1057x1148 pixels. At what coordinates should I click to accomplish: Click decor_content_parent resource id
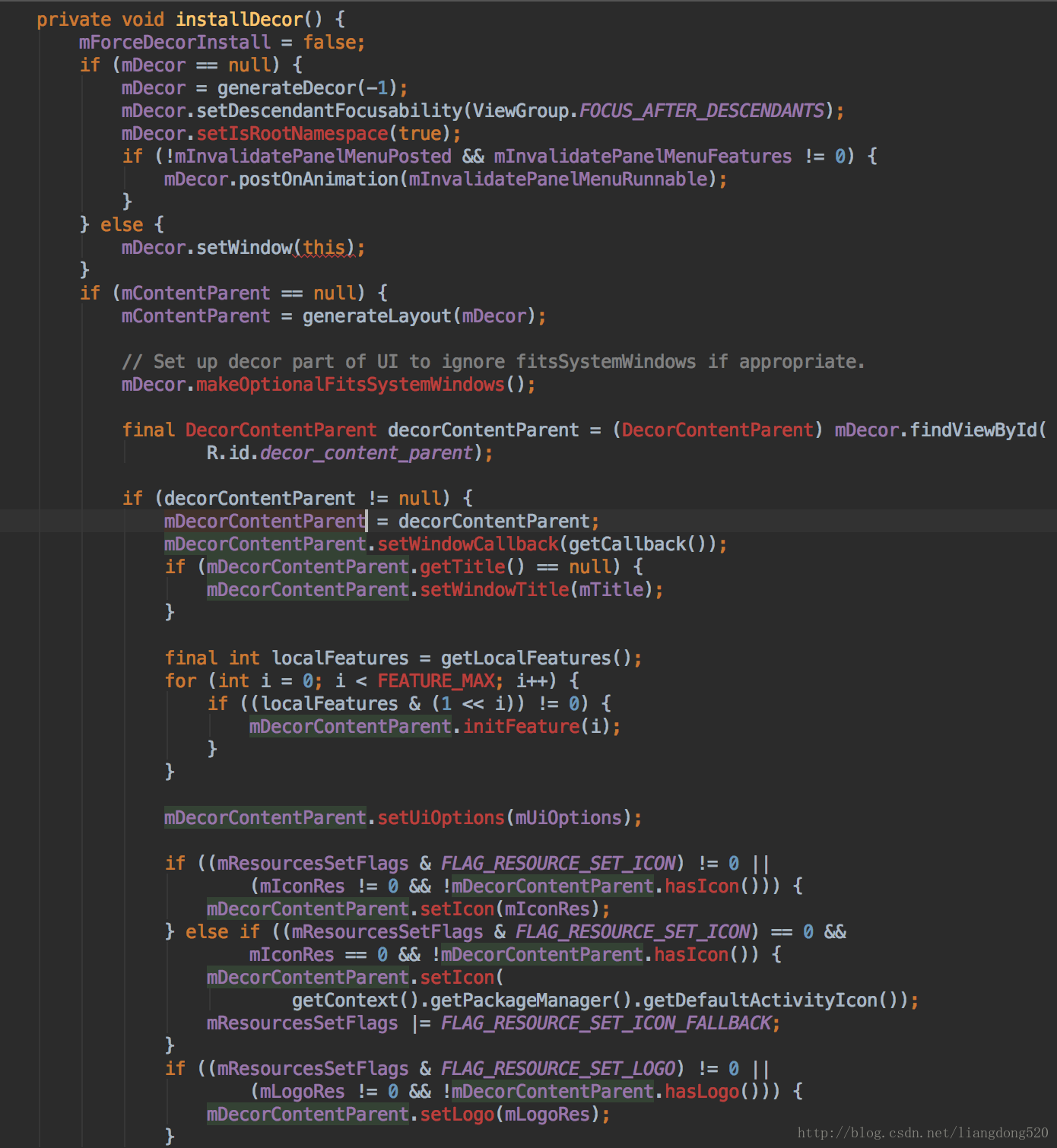tap(367, 453)
